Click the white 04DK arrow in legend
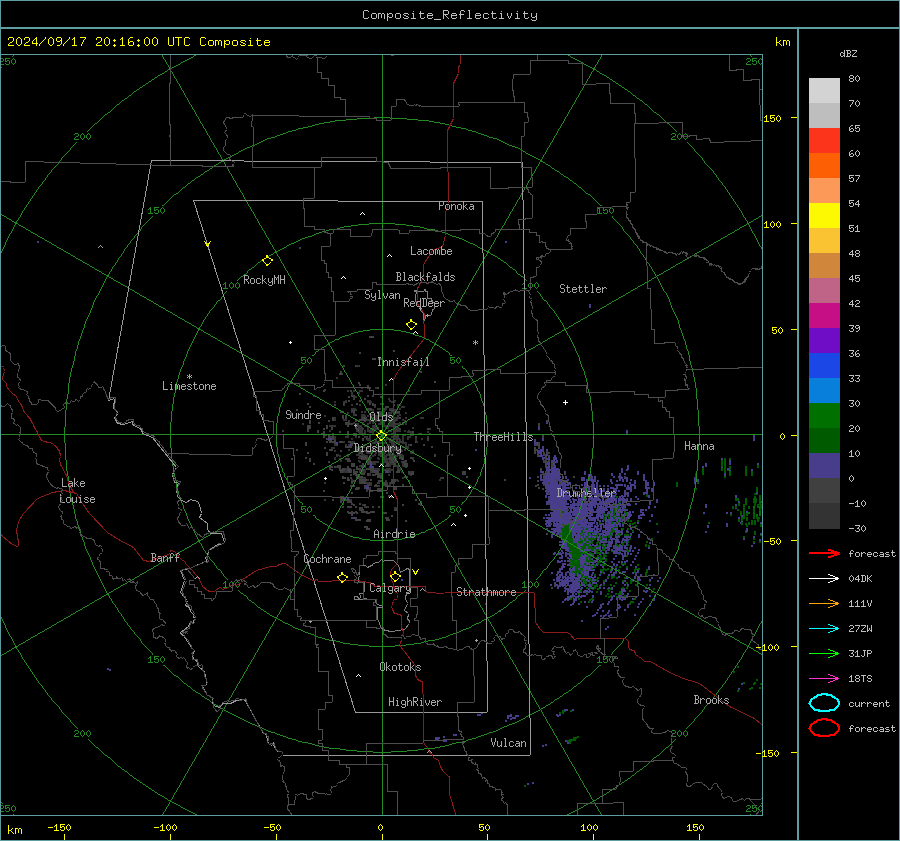The height and width of the screenshot is (841, 900). point(824,579)
